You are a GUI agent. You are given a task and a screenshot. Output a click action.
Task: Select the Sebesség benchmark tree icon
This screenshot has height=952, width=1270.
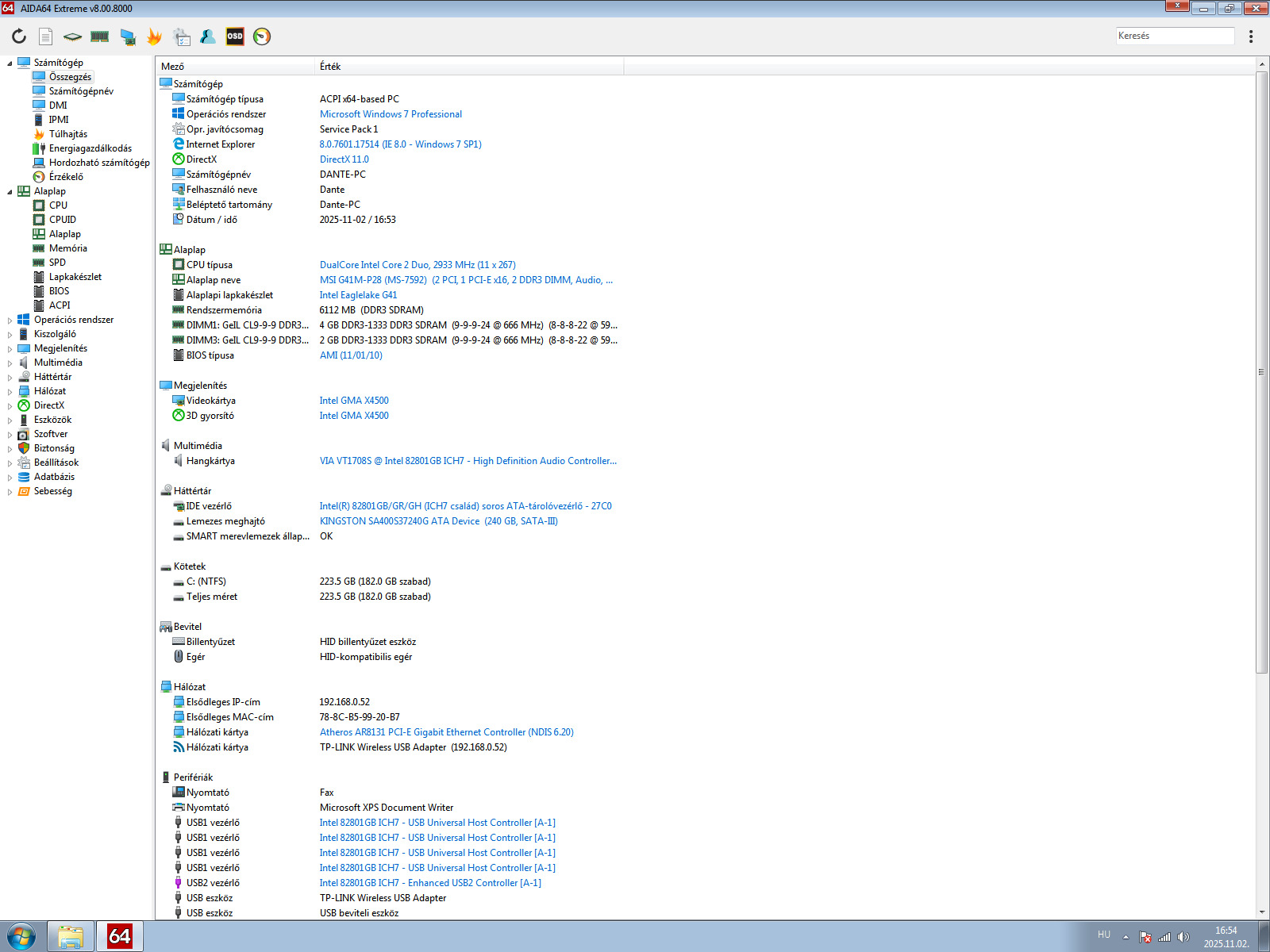click(24, 491)
